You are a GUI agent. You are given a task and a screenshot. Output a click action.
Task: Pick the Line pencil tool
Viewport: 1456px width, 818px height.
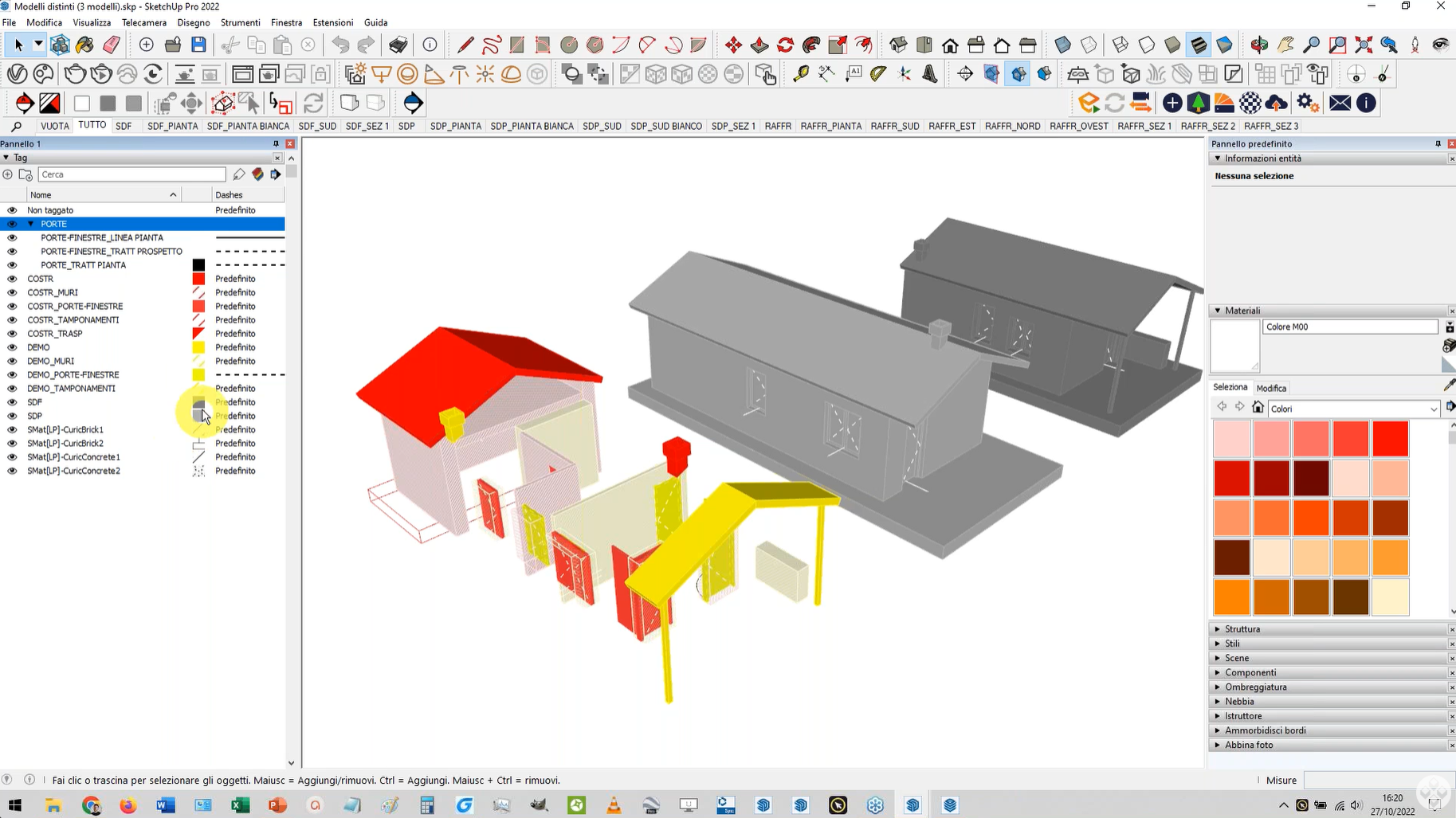465,45
